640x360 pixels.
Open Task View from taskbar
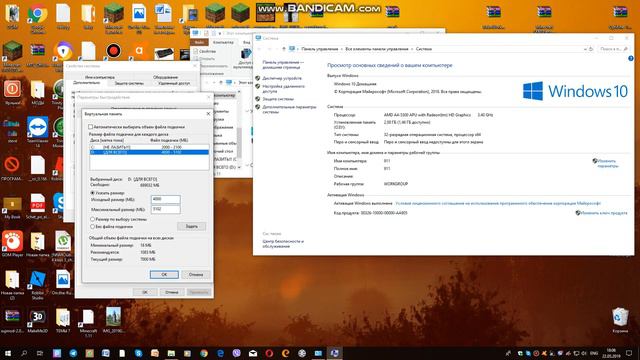point(40,353)
